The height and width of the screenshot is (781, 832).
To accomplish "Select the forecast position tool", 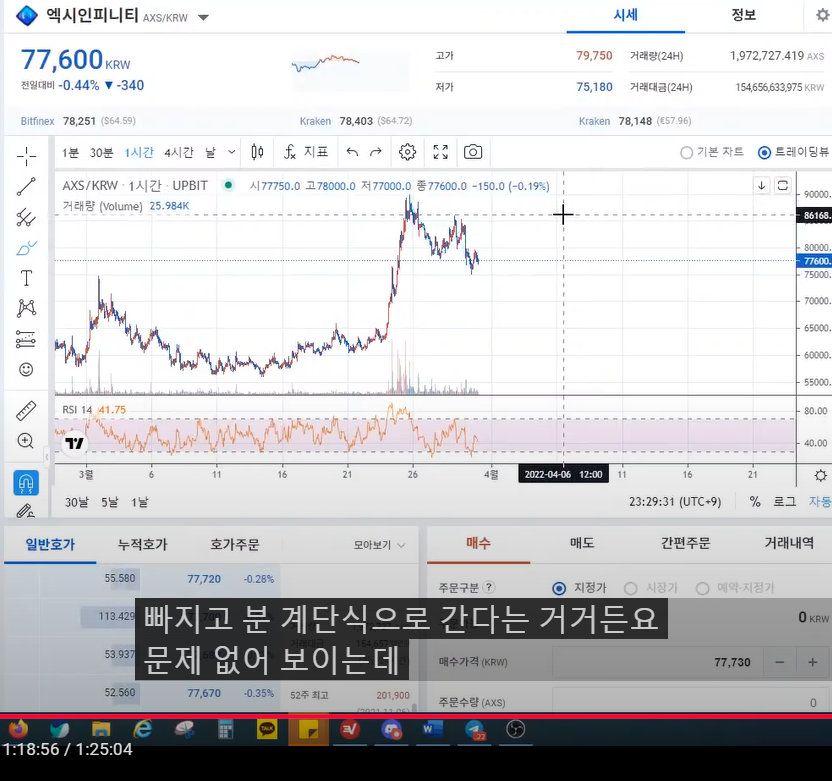I will [x=26, y=339].
